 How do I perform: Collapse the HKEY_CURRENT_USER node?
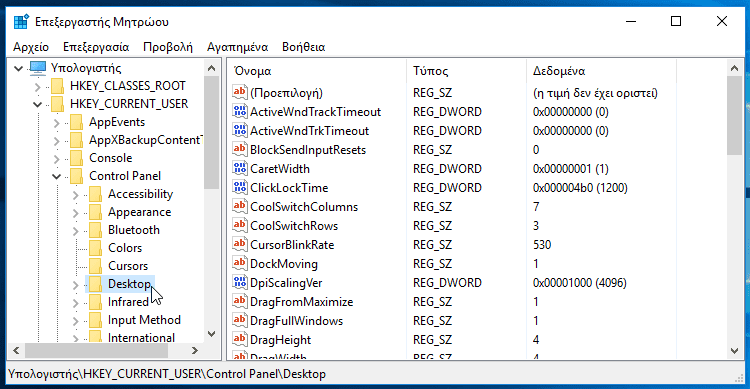click(x=37, y=104)
